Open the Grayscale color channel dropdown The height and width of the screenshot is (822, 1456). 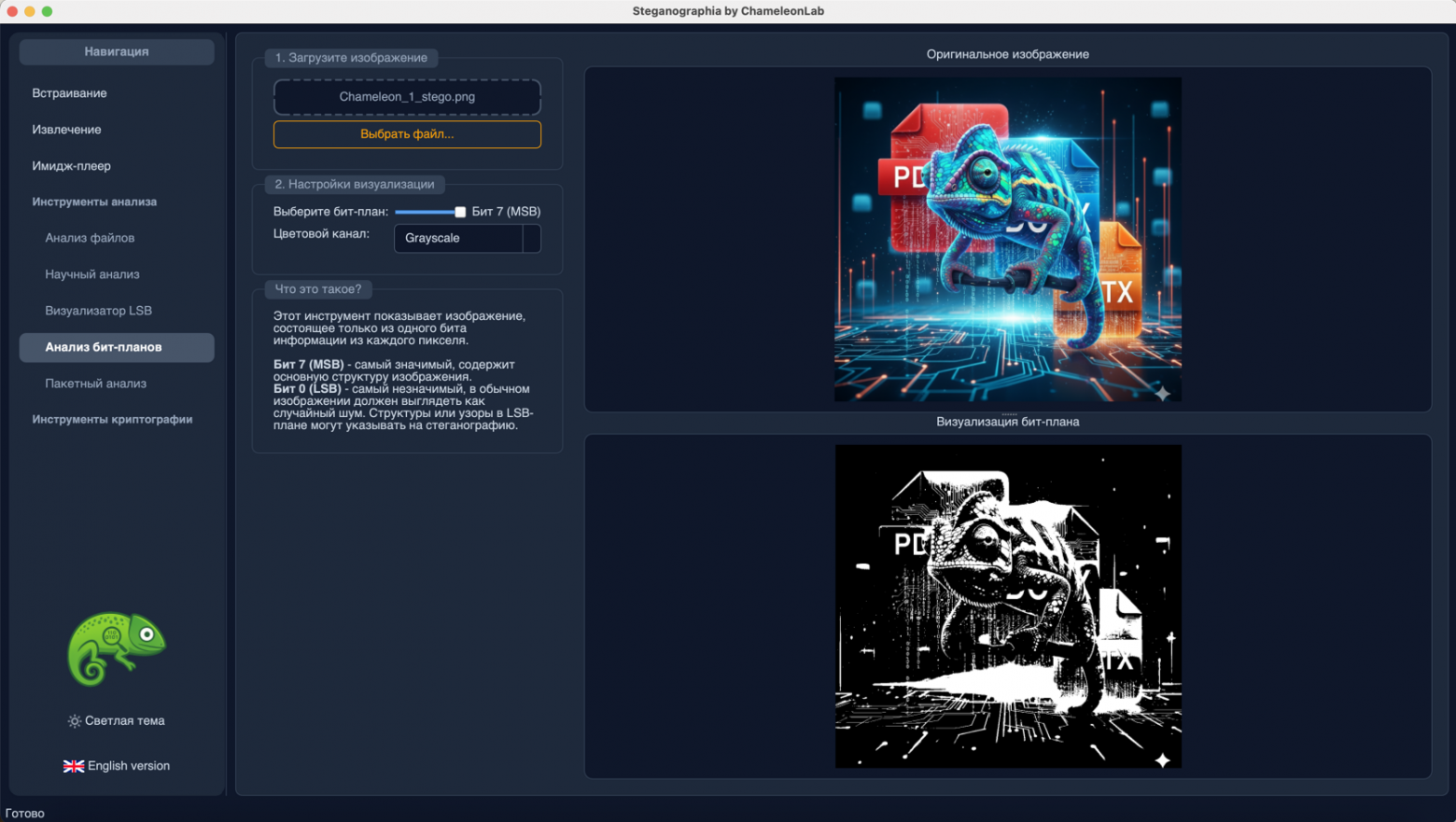click(x=458, y=238)
